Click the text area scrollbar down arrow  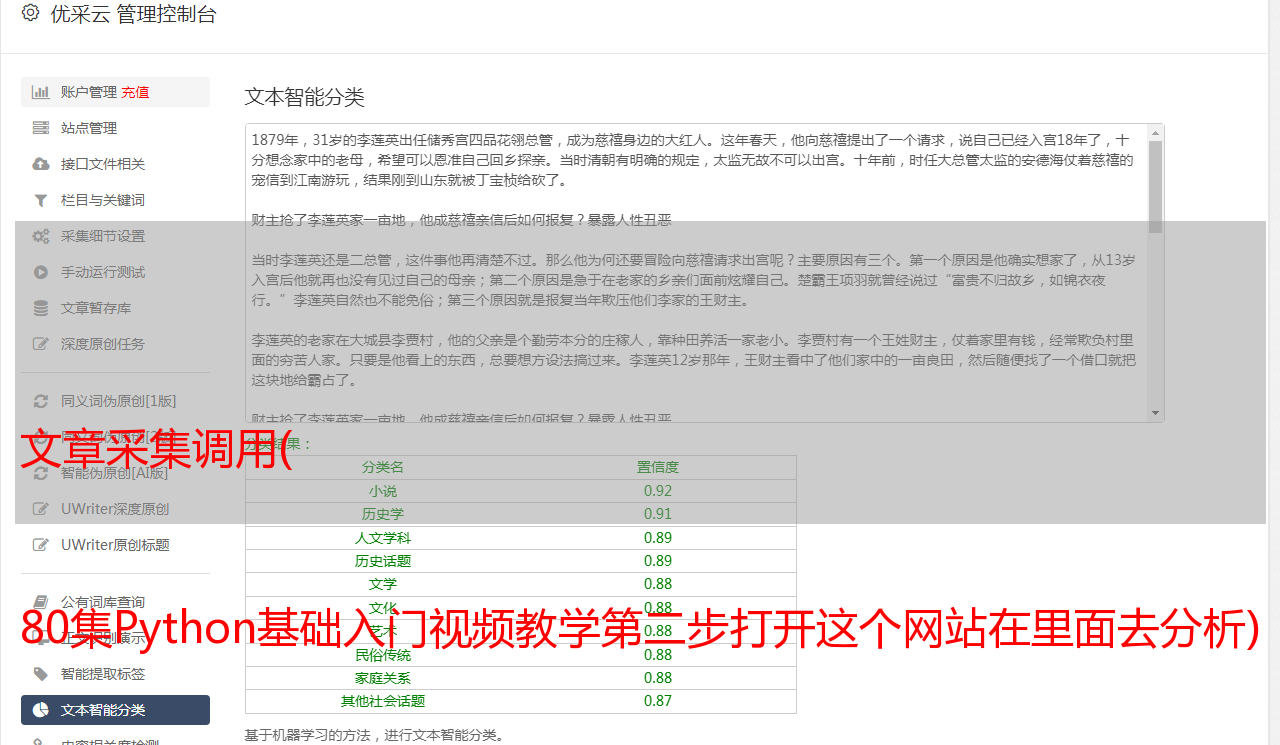pos(1156,413)
